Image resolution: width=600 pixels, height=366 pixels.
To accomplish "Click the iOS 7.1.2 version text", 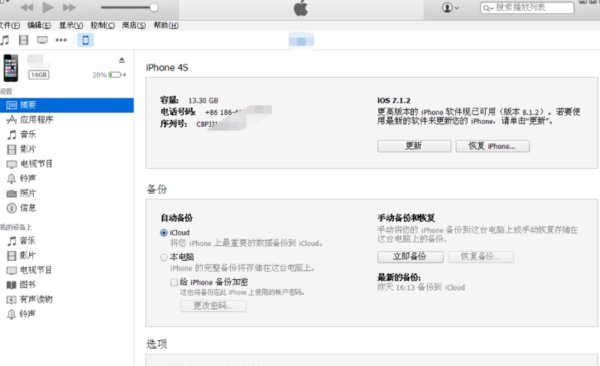I will tap(394, 100).
